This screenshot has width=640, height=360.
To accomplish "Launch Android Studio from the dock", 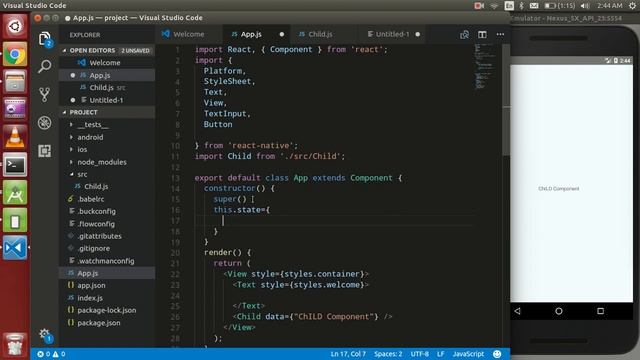I will (15, 192).
